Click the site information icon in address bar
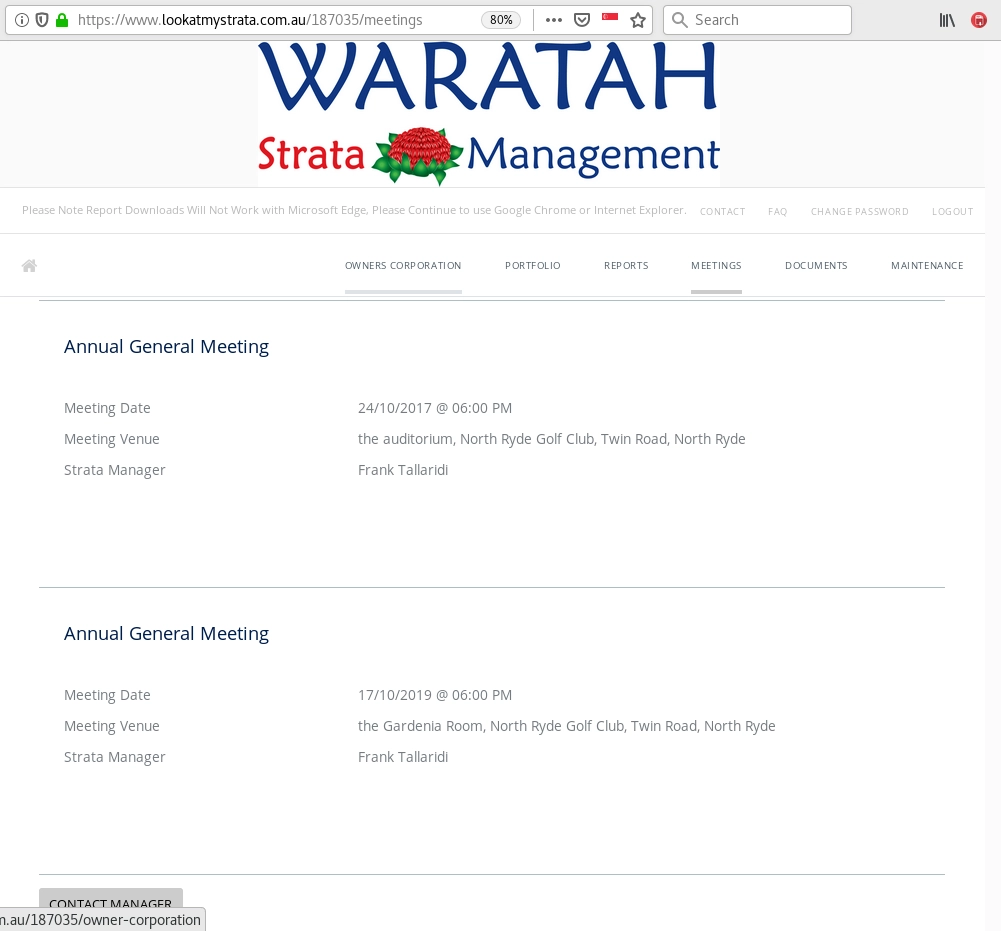The image size is (1001, 931). (22, 20)
